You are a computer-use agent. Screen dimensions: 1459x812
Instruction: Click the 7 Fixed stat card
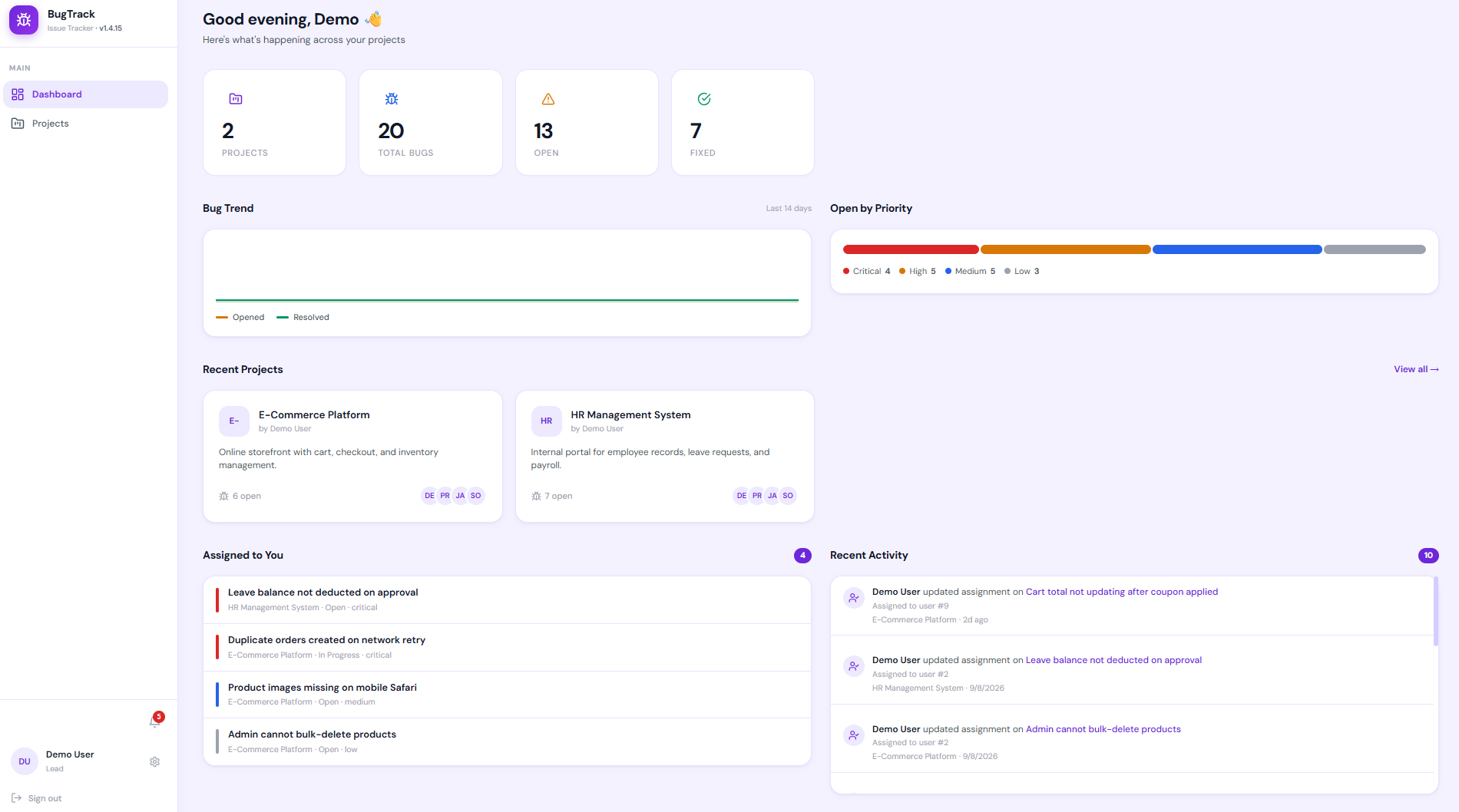(x=743, y=123)
